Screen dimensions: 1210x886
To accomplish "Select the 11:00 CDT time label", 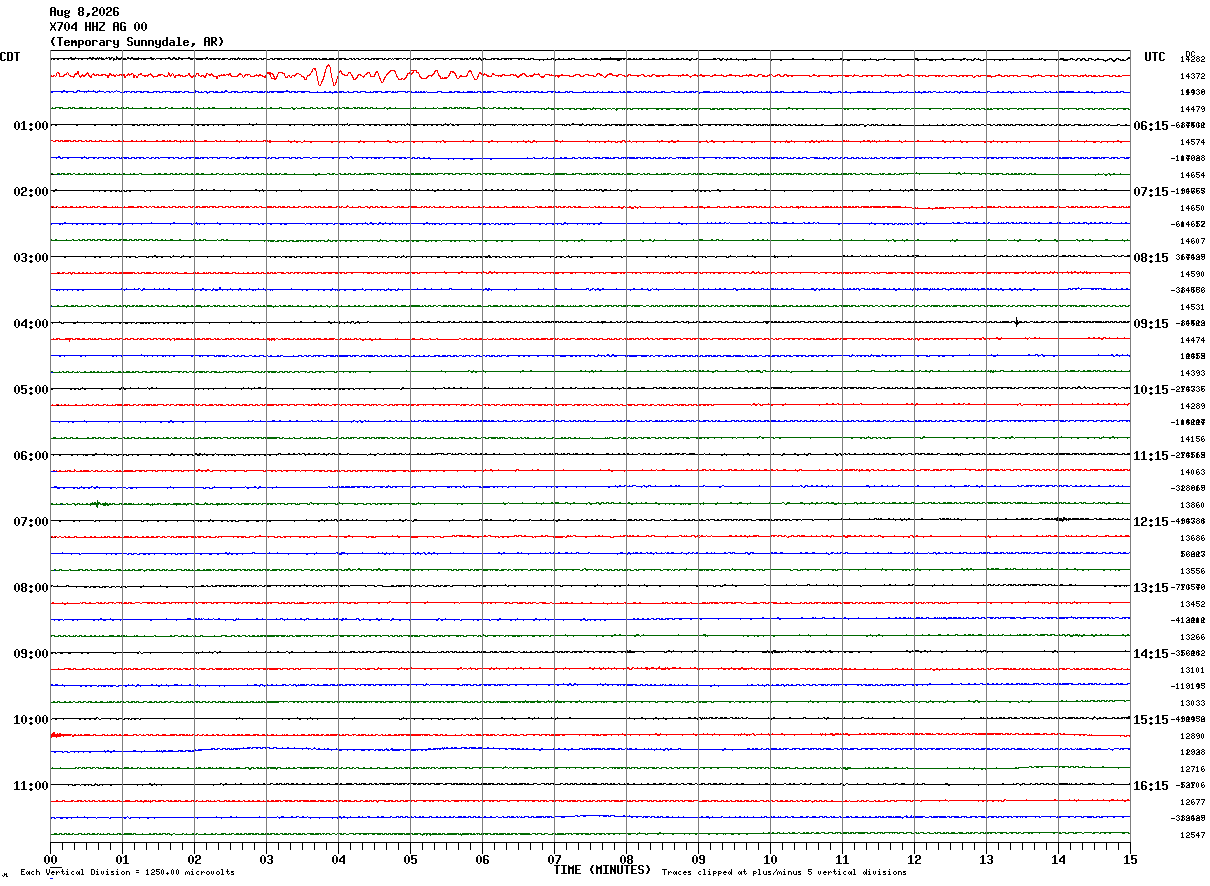I will click(x=30, y=786).
